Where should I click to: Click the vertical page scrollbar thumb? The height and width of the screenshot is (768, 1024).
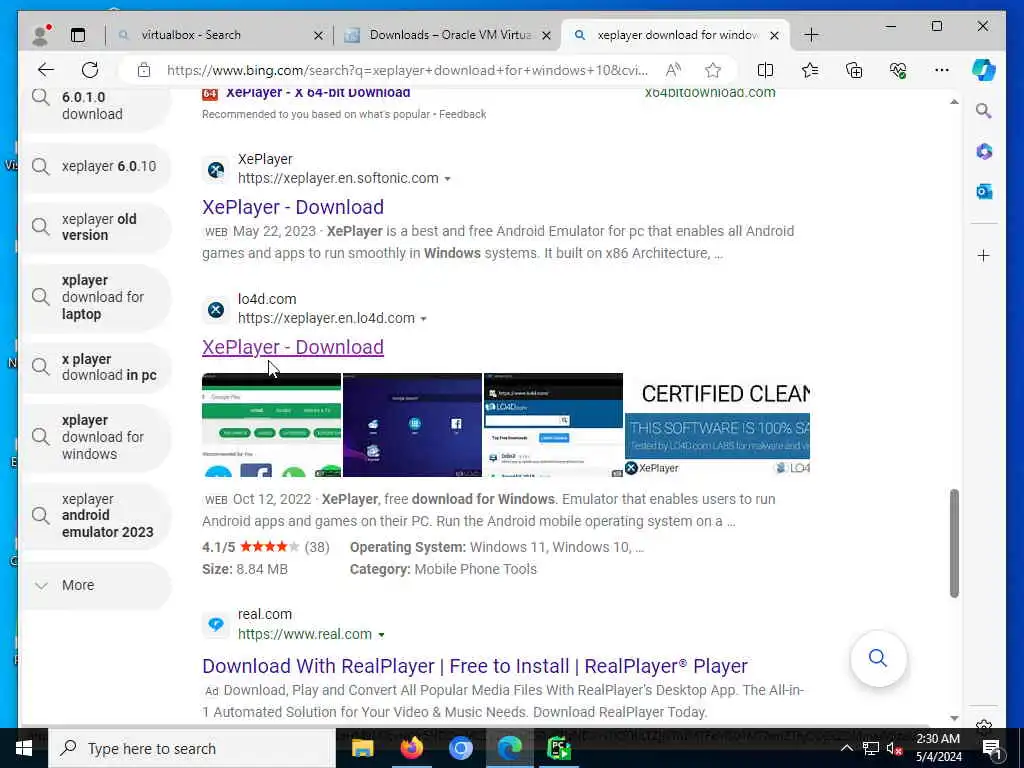(x=954, y=543)
